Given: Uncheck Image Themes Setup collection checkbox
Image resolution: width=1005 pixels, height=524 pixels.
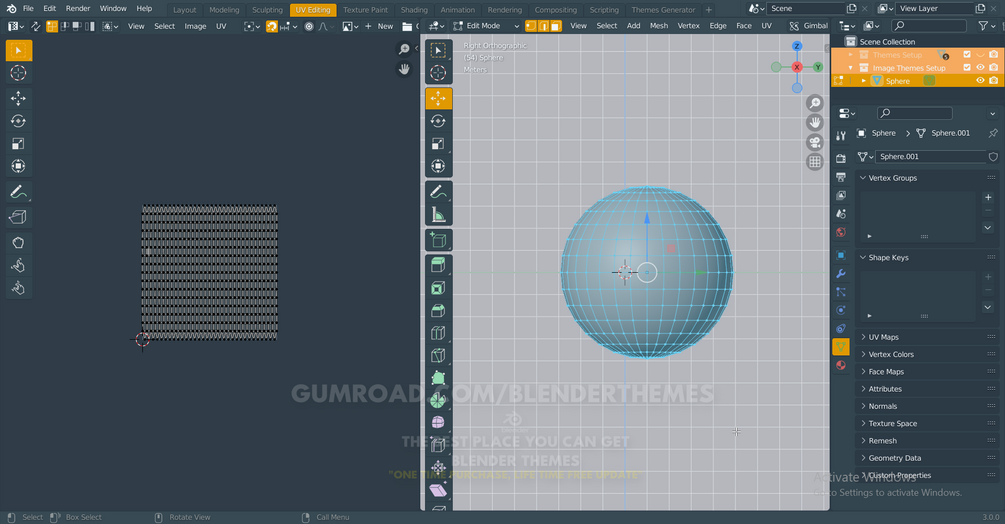Looking at the screenshot, I should click(x=967, y=67).
